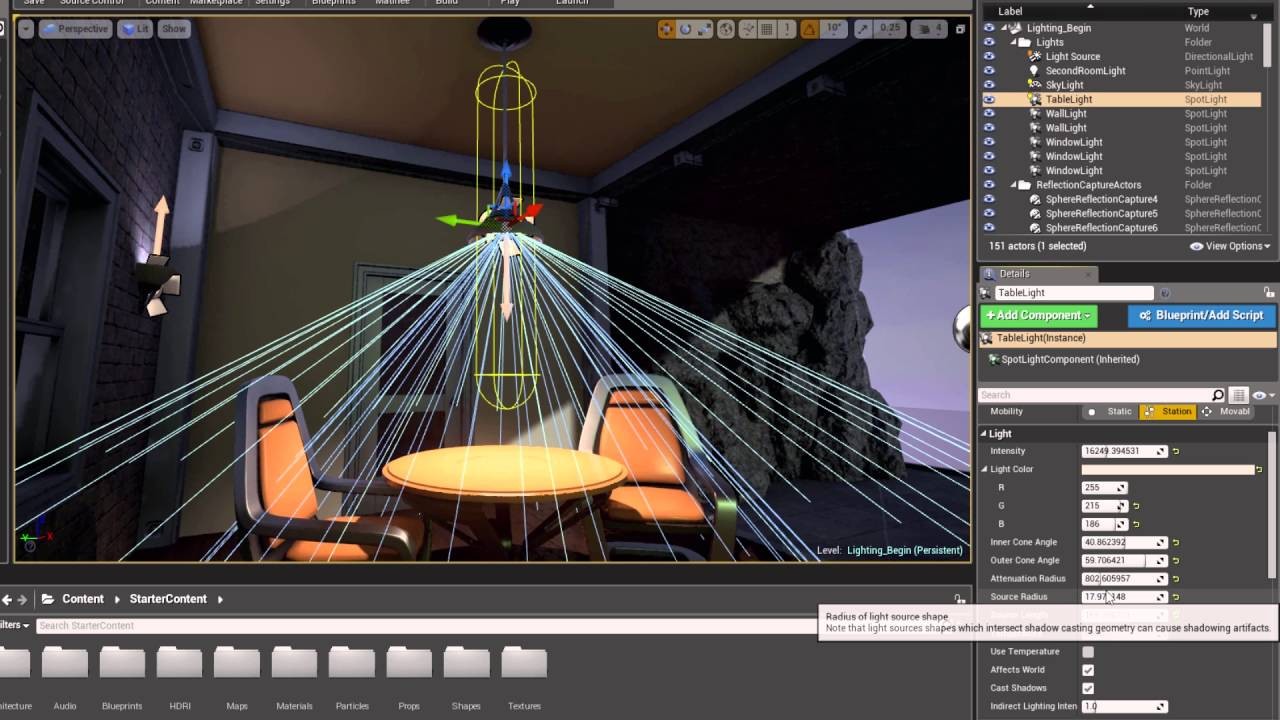Select the translate transform gizmo tool
Viewport: 1280px width, 720px height.
click(666, 29)
